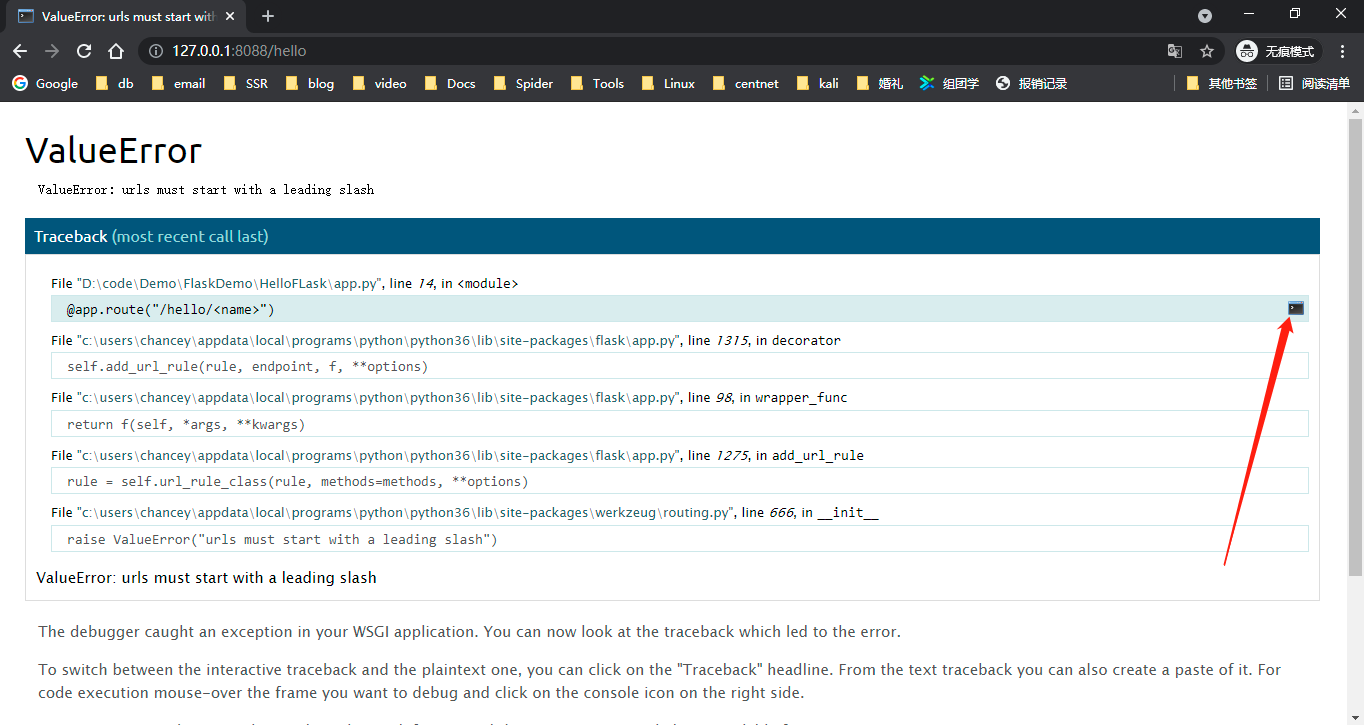
Task: Open the kali bookmark folder
Action: point(818,83)
